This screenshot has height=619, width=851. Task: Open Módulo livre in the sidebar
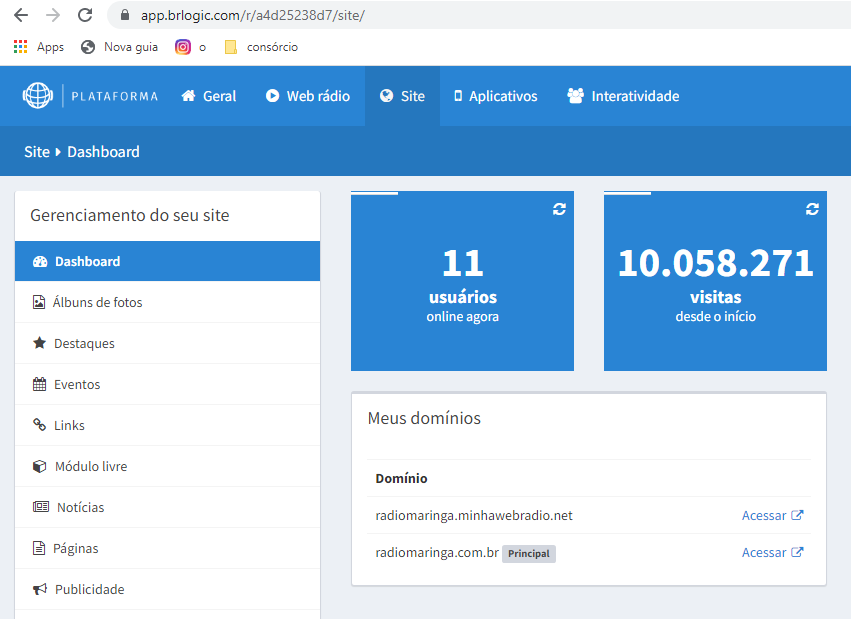[x=168, y=466]
